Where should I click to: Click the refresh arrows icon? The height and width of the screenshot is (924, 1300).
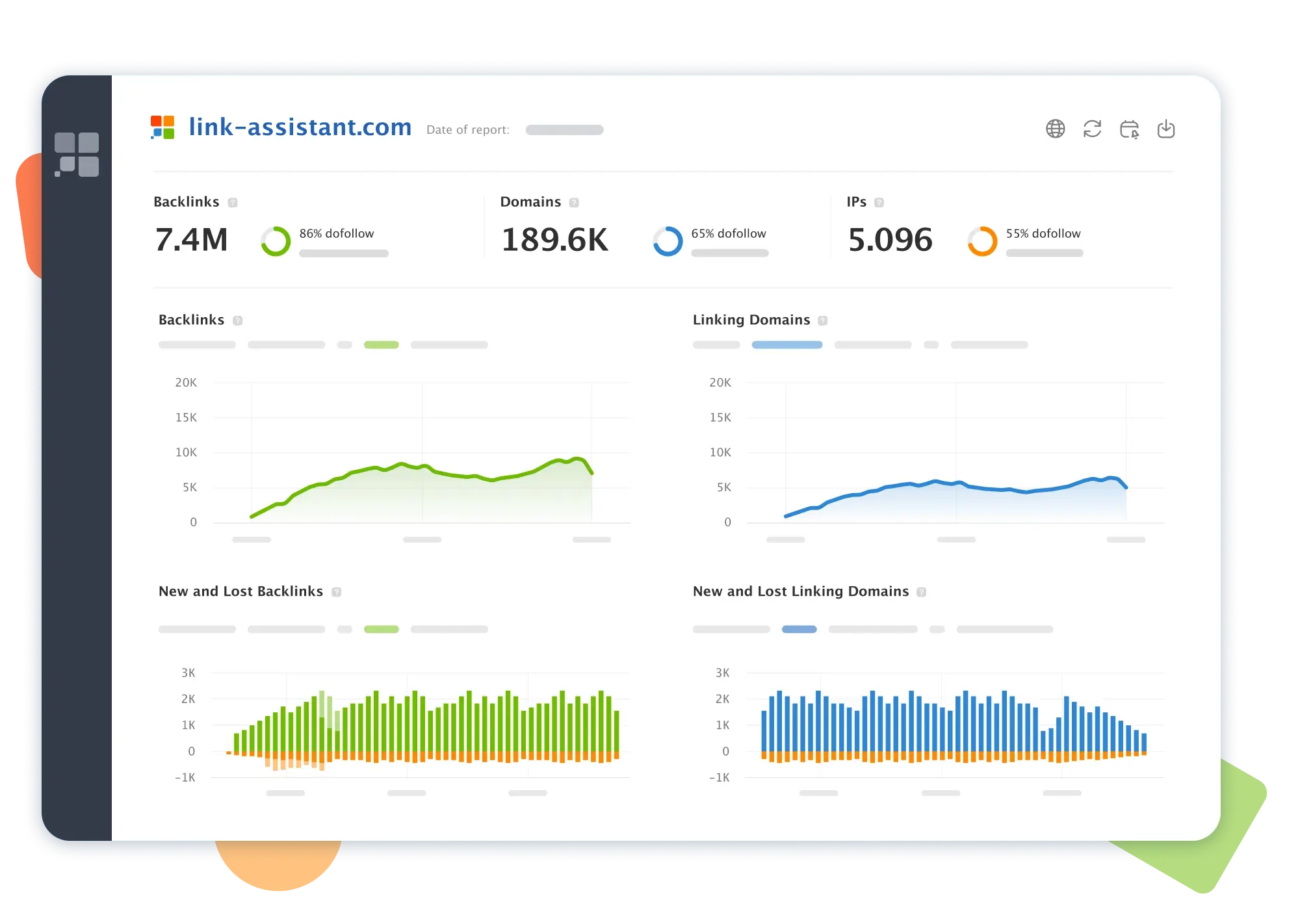[x=1092, y=129]
